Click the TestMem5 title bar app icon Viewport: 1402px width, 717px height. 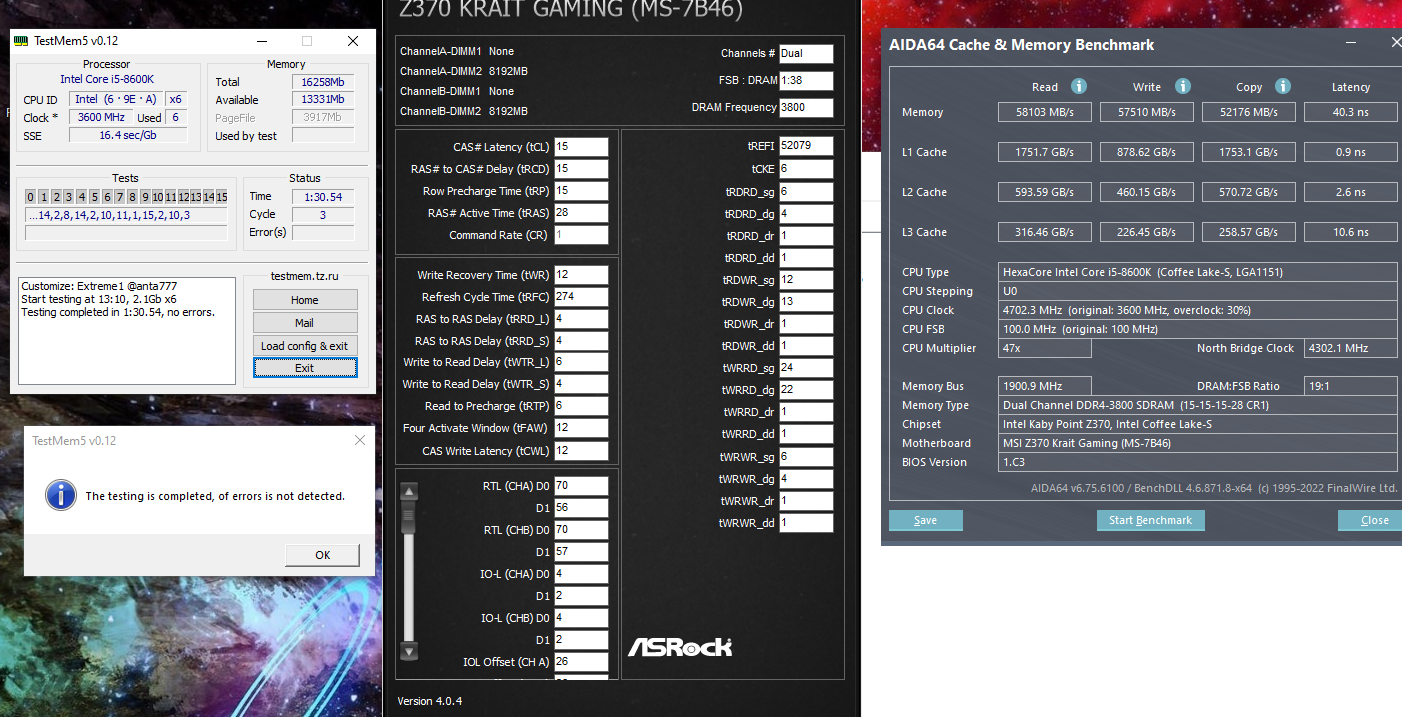pos(21,41)
